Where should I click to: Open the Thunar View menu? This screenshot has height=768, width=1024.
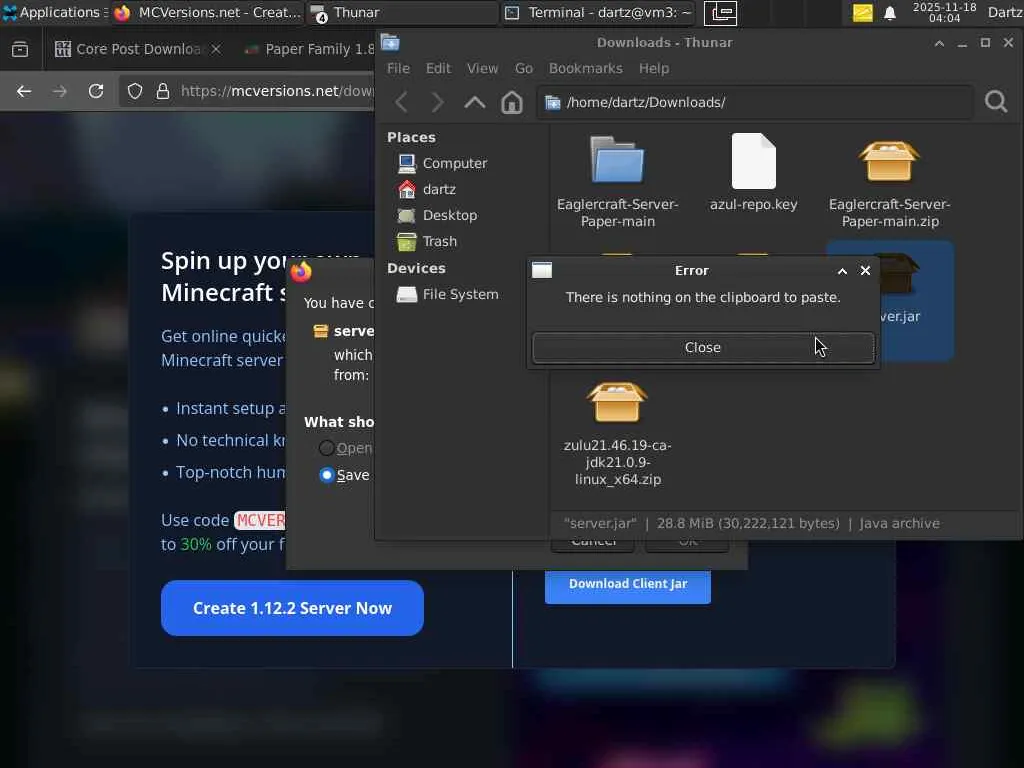pyautogui.click(x=483, y=69)
